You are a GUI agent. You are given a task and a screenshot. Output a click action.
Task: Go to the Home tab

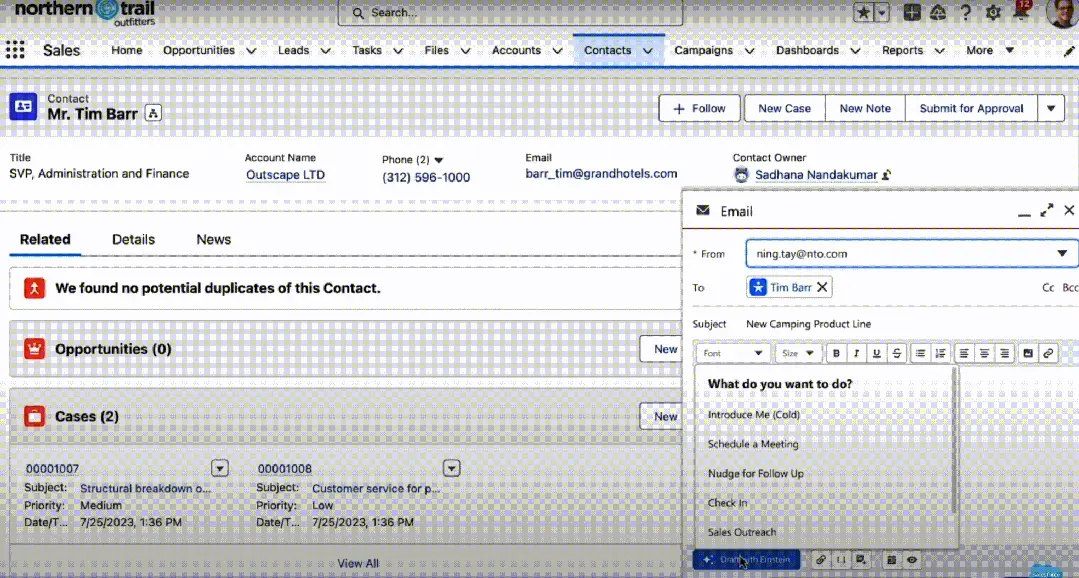pyautogui.click(x=127, y=50)
